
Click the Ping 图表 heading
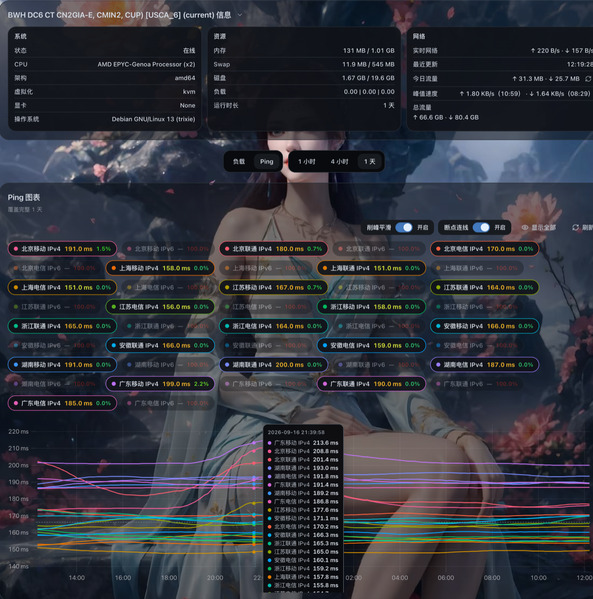point(24,198)
